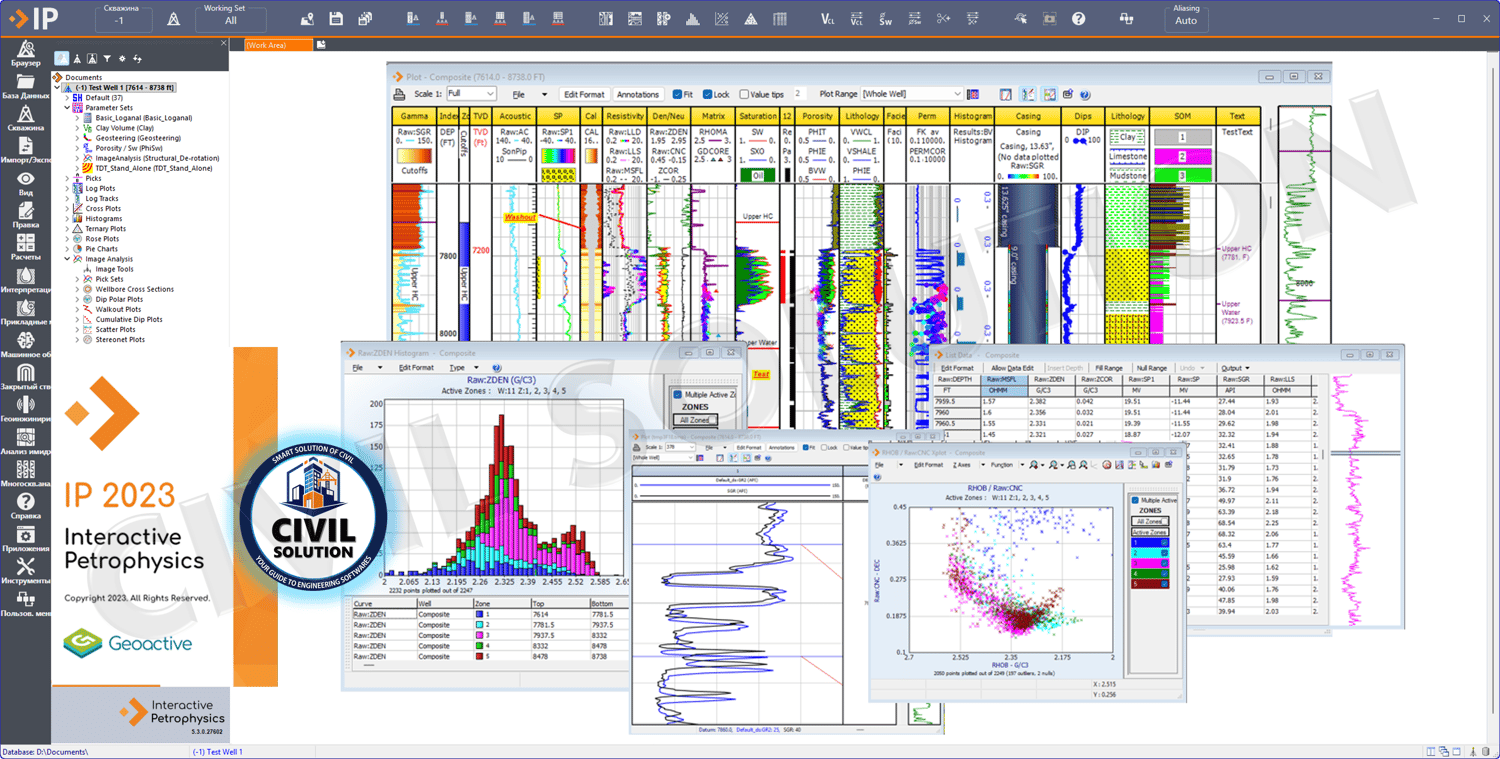Screen dimensions: 1500x759
Task: Click the zone 2 cyan swatch in the Histogram legend table
Action: coord(480,625)
